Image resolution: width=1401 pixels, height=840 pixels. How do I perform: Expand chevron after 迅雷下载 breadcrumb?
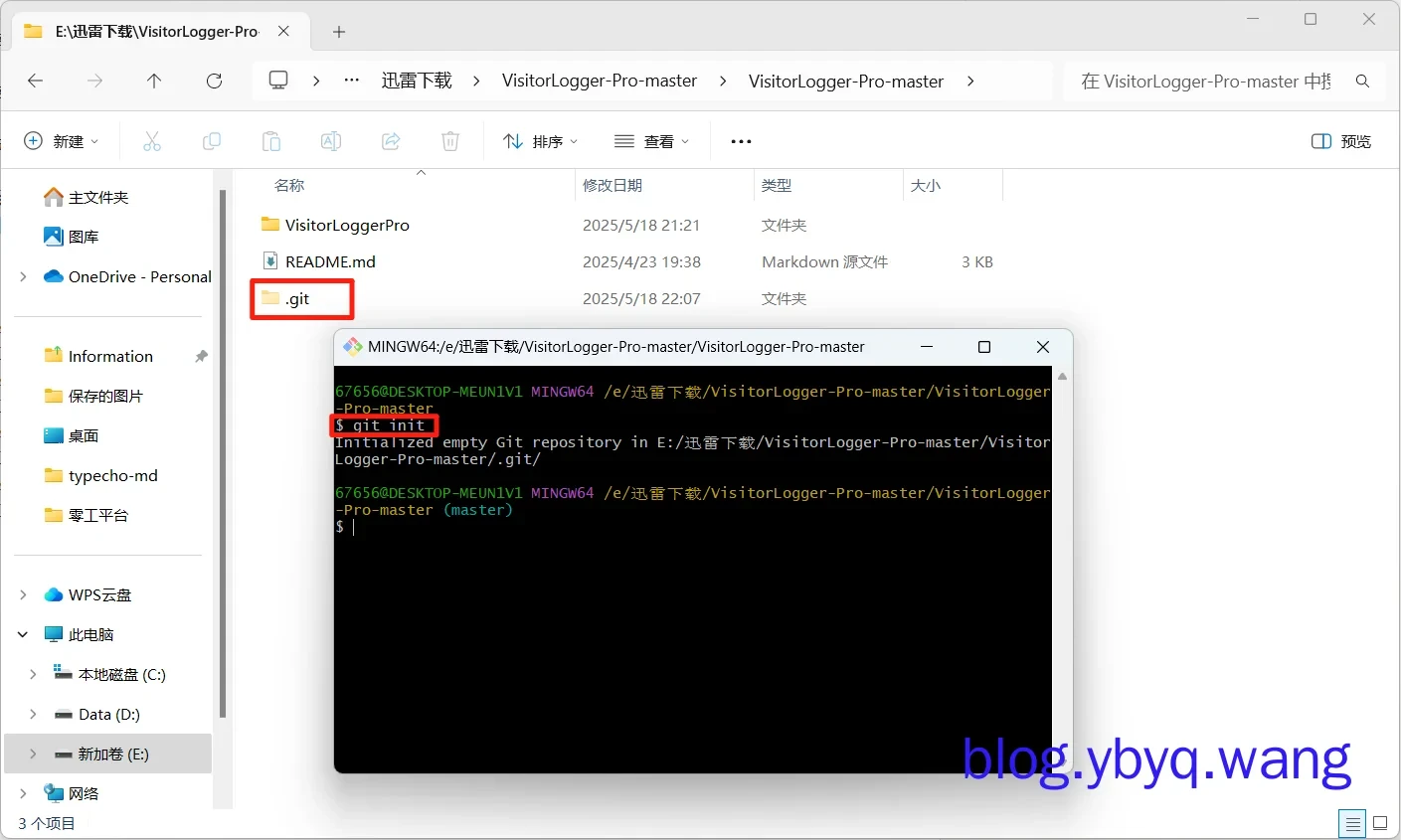click(x=476, y=82)
